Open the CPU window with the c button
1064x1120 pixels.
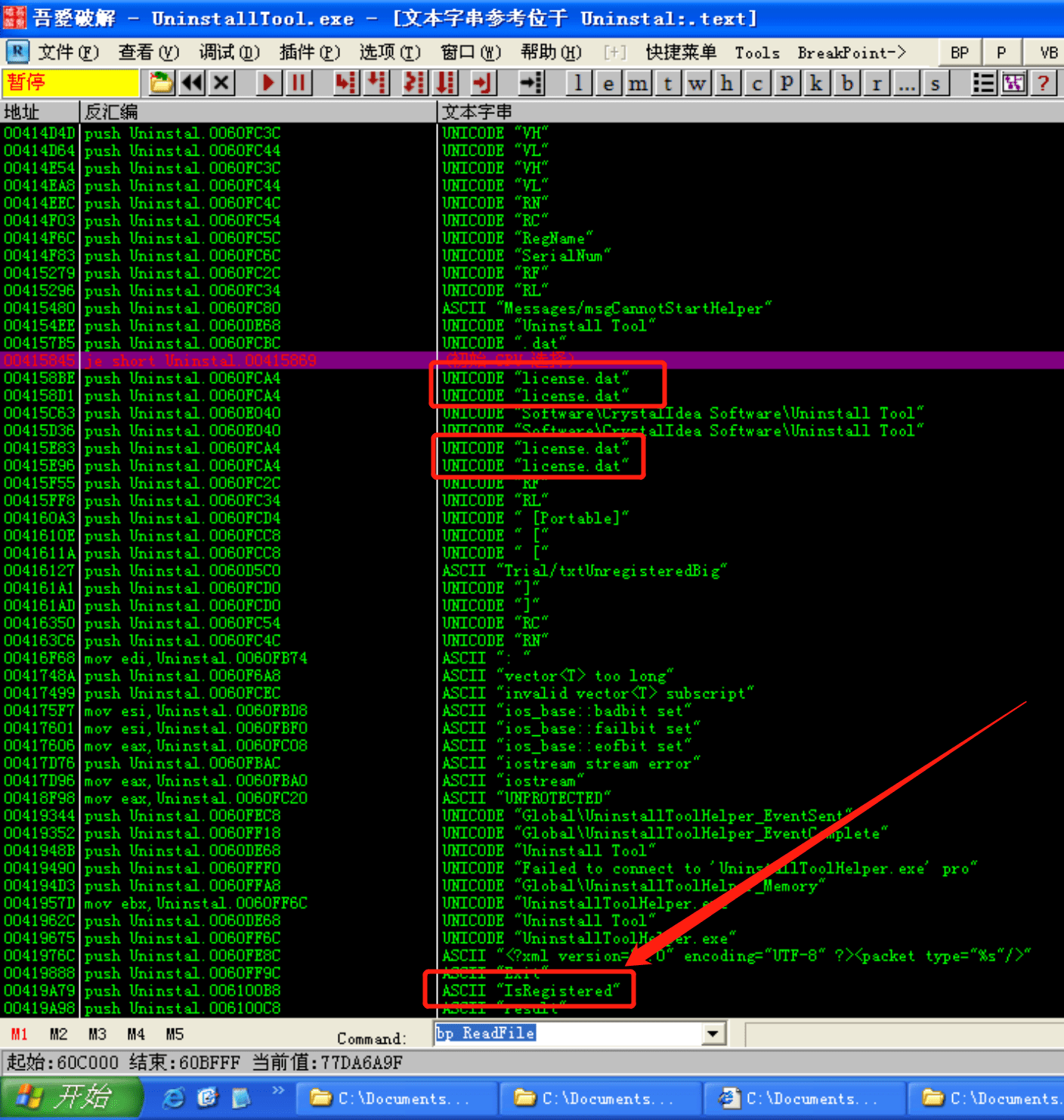(x=756, y=83)
